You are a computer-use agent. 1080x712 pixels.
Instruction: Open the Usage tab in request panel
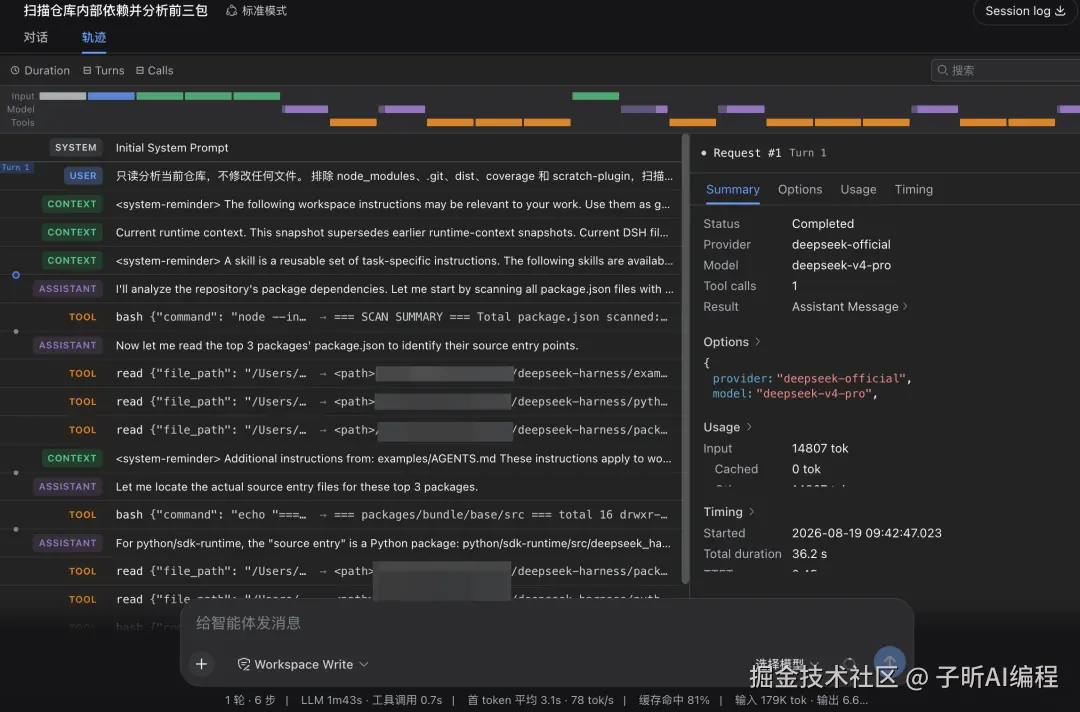click(858, 189)
